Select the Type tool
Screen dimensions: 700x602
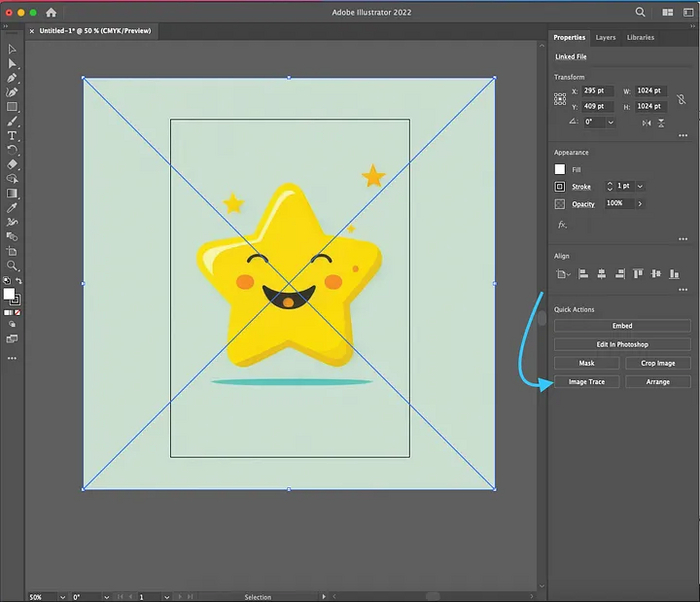12,135
